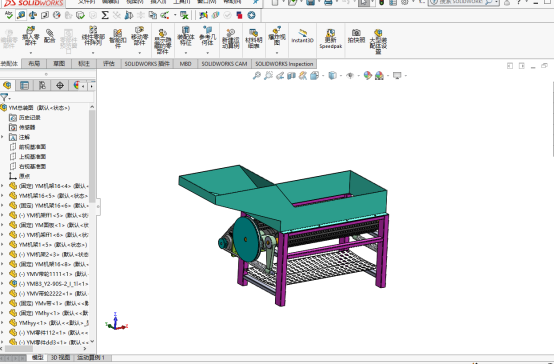Click the Reference Geometry (参考几何体) tool
Image resolution: width=554 pixels, height=364 pixels.
[x=207, y=35]
